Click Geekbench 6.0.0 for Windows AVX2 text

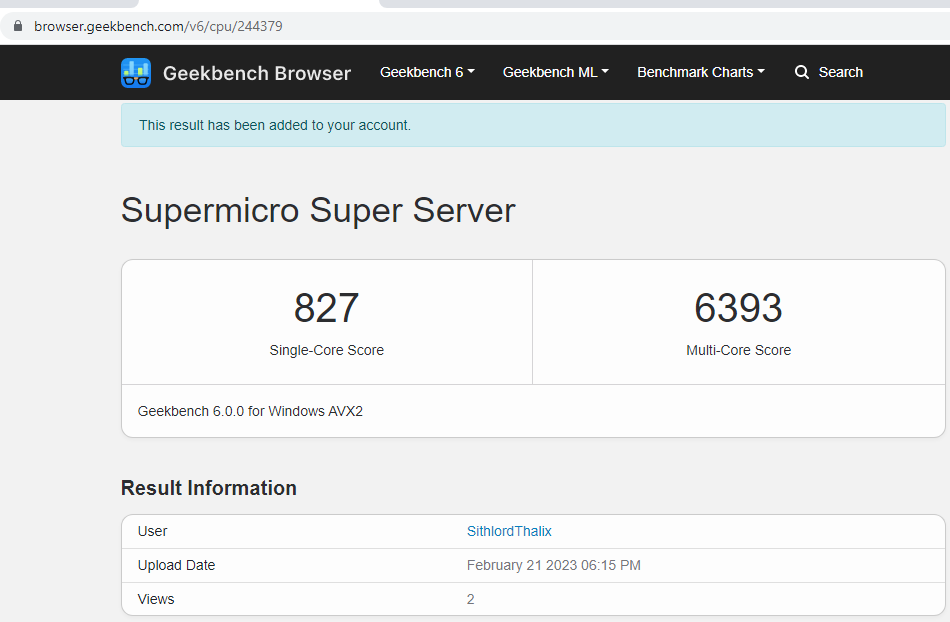point(250,411)
